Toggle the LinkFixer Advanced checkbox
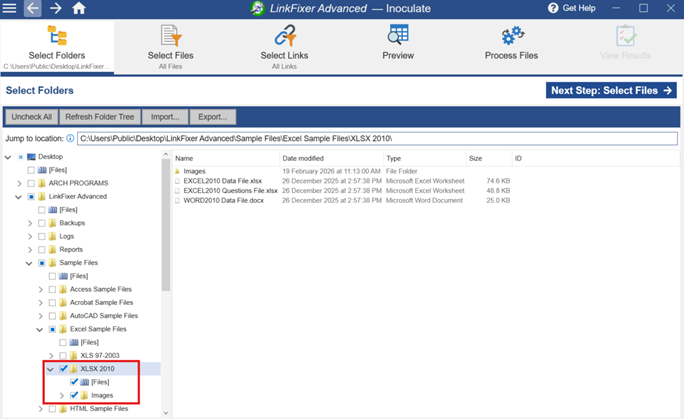Image resolution: width=684 pixels, height=419 pixels. [31, 197]
